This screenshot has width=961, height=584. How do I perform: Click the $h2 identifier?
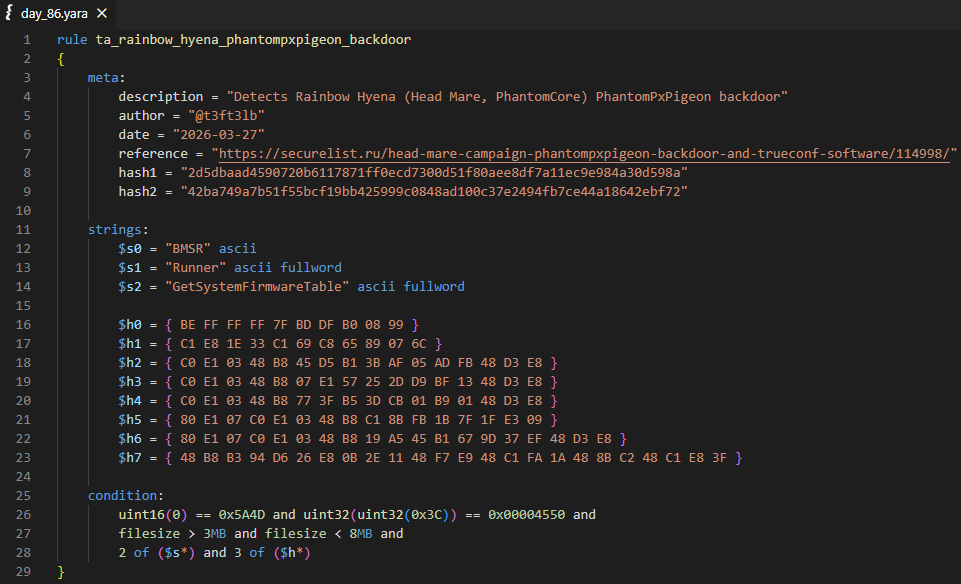[x=130, y=363]
